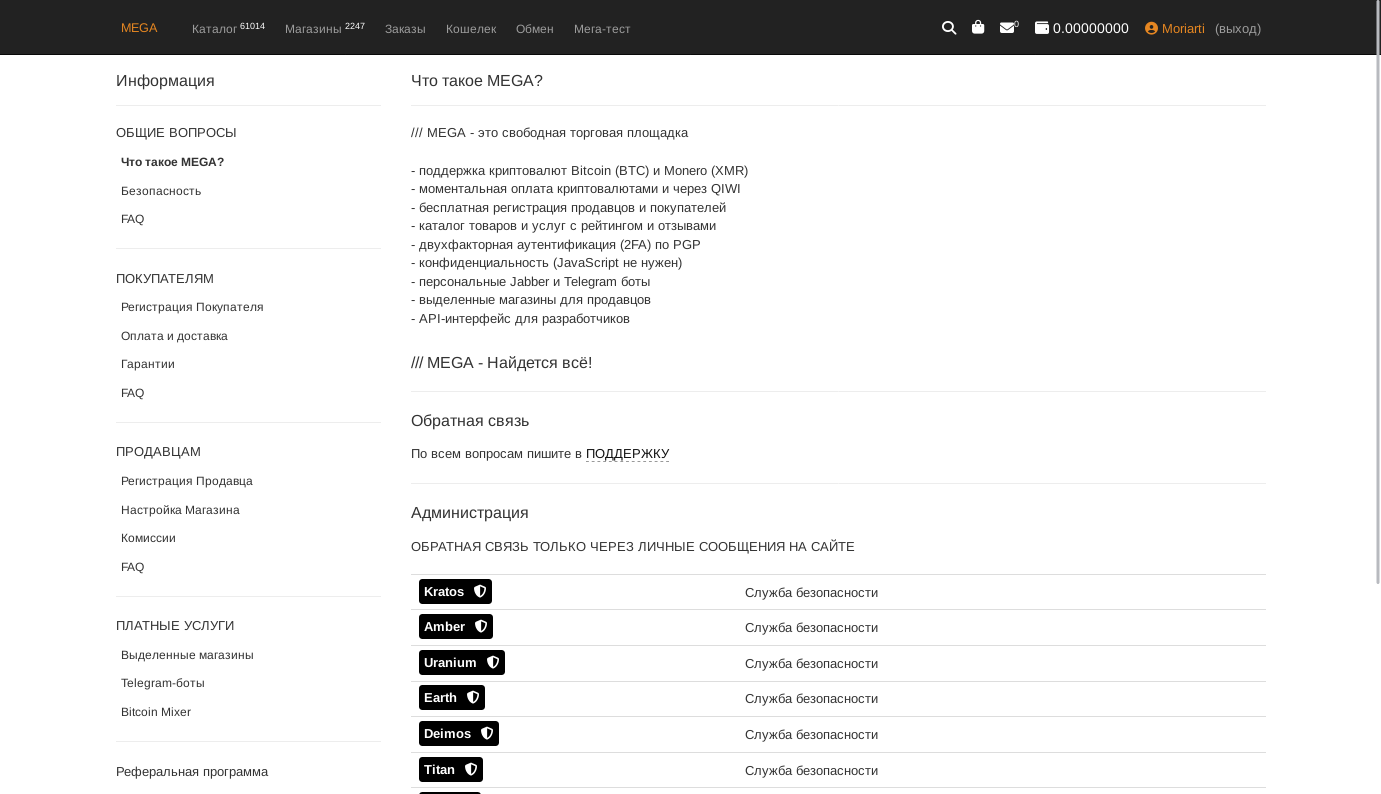
Task: Click the Обратная связь heading
Action: coord(470,421)
